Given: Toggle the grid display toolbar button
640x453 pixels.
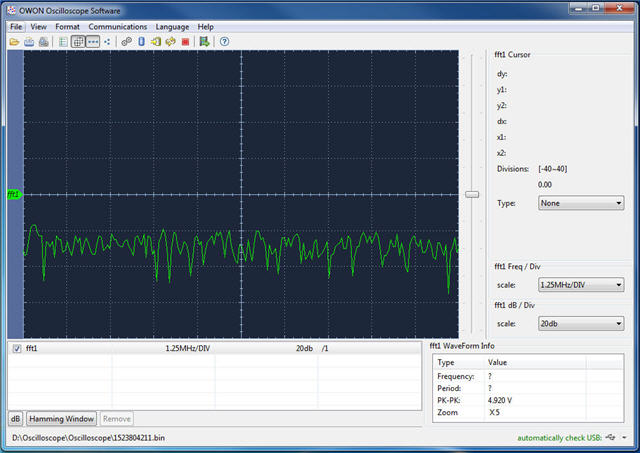Looking at the screenshot, I should tap(78, 42).
